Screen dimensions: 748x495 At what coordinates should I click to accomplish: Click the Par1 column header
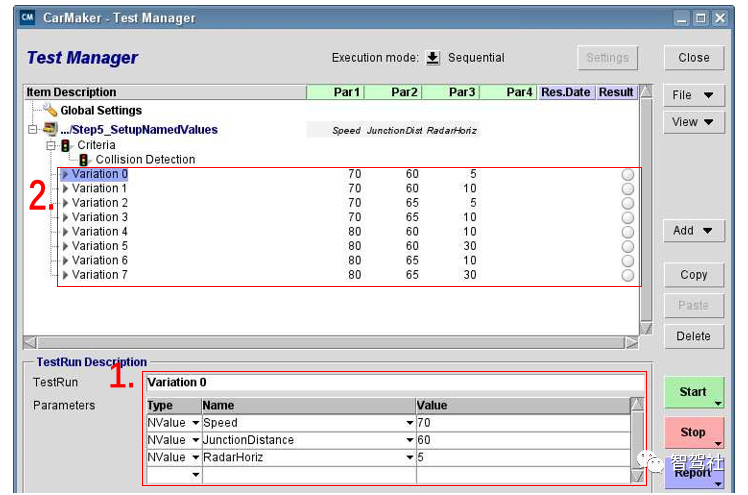(335, 92)
